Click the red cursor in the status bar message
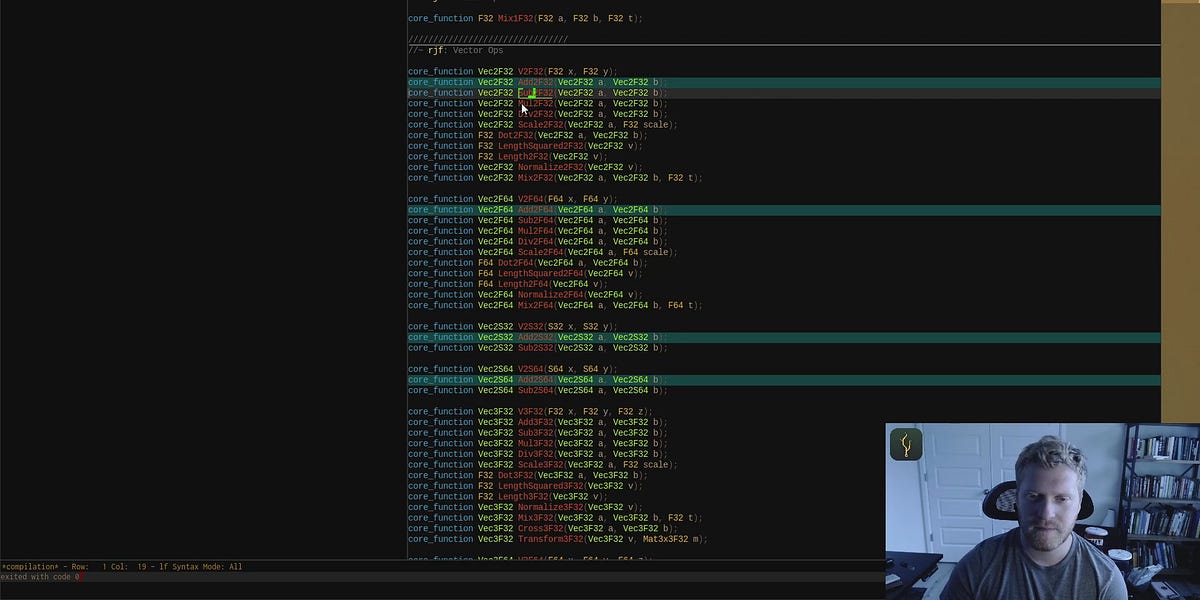Image resolution: width=1200 pixels, height=600 pixels. click(x=82, y=577)
